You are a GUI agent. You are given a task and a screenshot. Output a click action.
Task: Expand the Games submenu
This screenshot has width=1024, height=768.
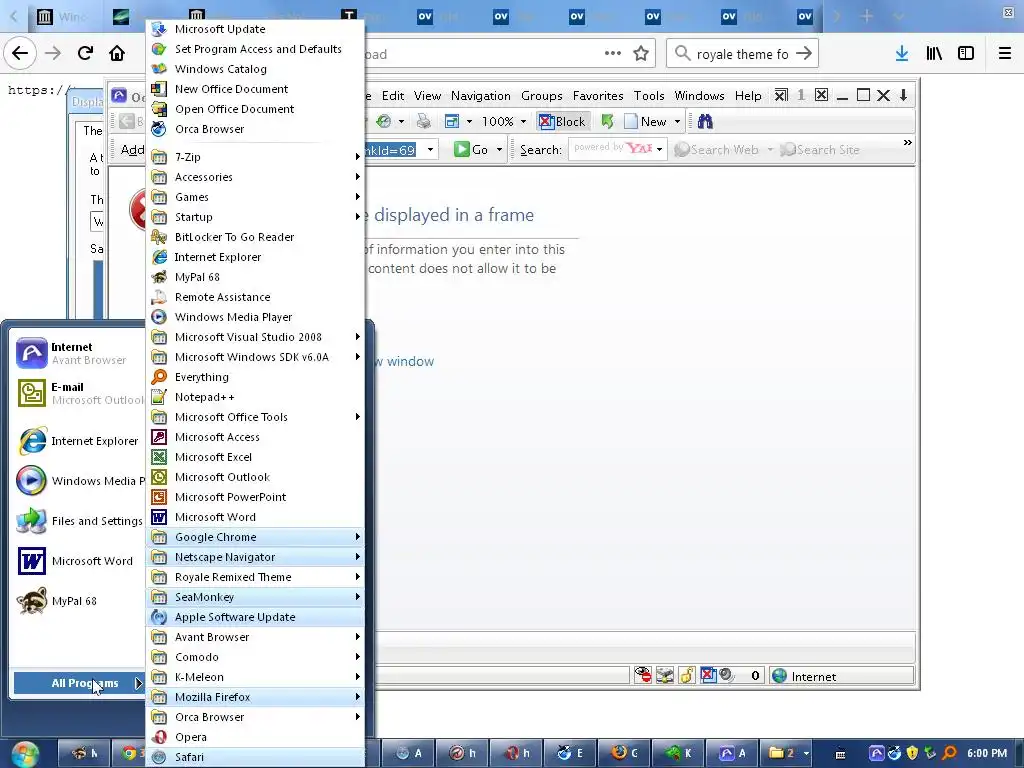255,197
